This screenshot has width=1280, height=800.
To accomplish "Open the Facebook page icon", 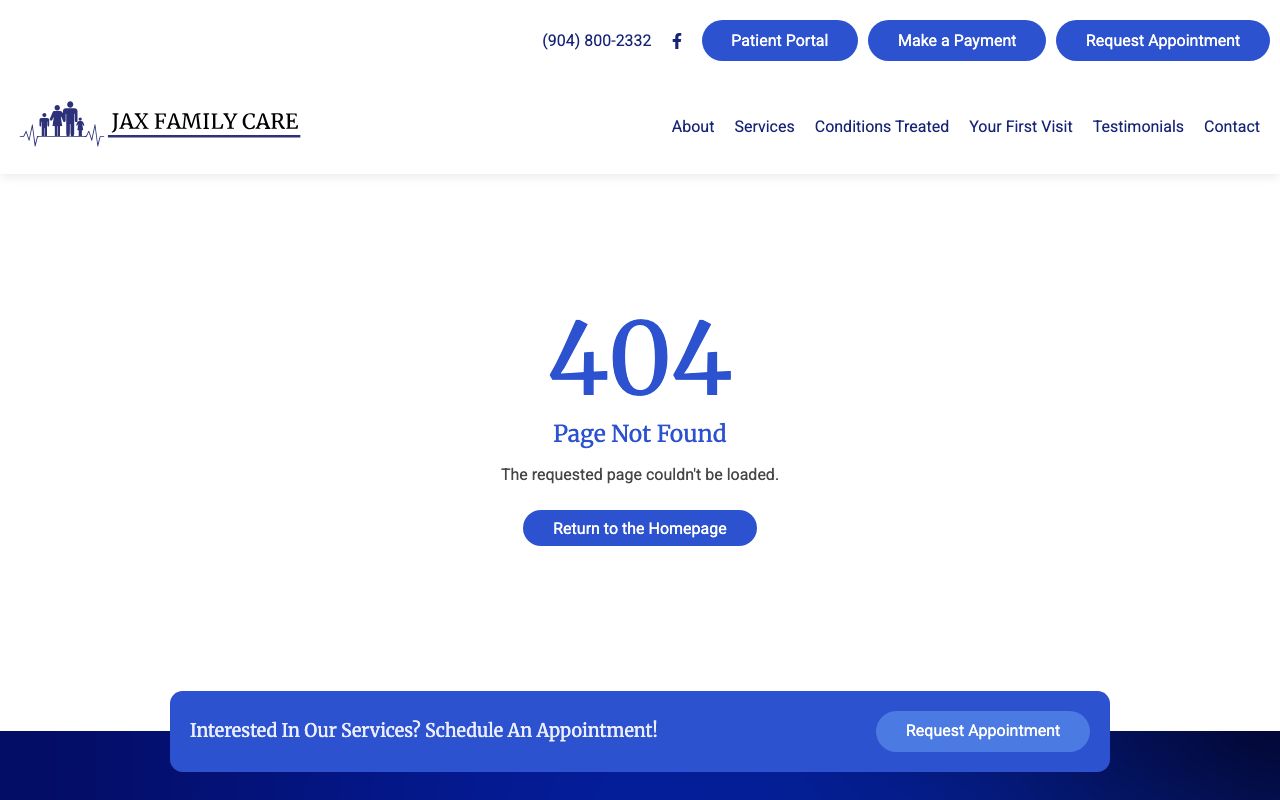I will tap(677, 41).
